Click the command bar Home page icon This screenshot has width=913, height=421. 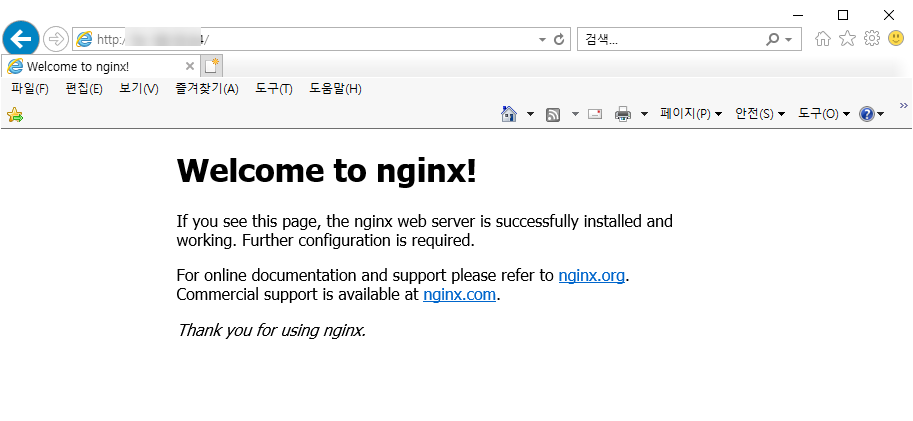pyautogui.click(x=509, y=114)
